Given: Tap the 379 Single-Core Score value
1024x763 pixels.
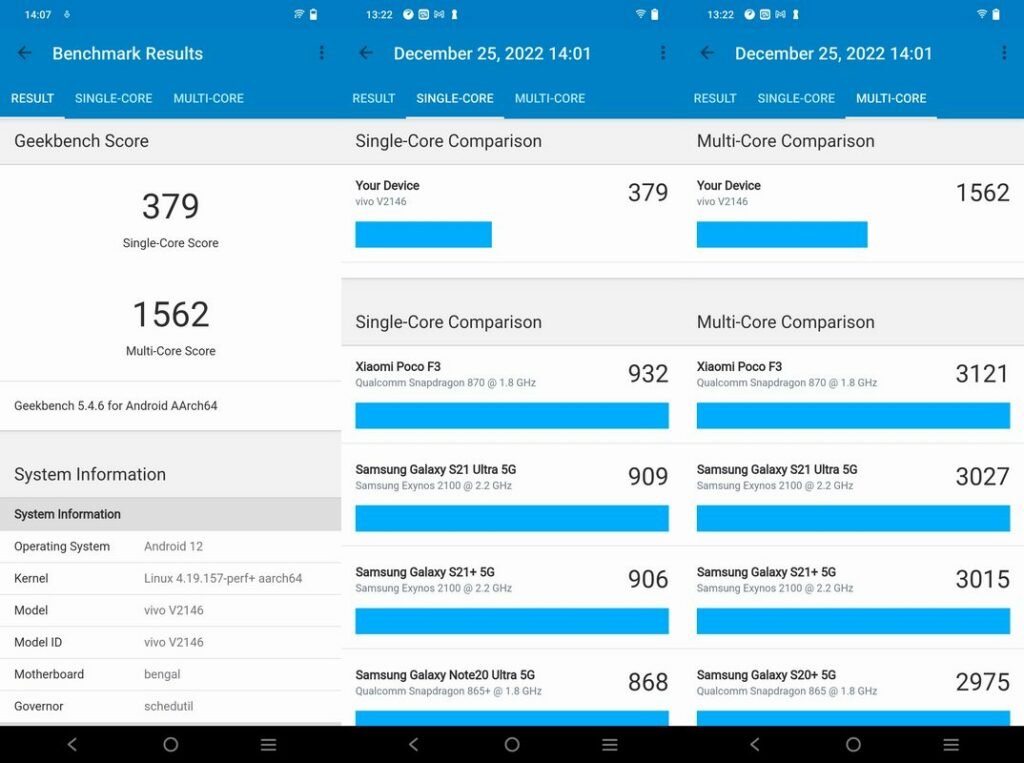Looking at the screenshot, I should pyautogui.click(x=170, y=206).
